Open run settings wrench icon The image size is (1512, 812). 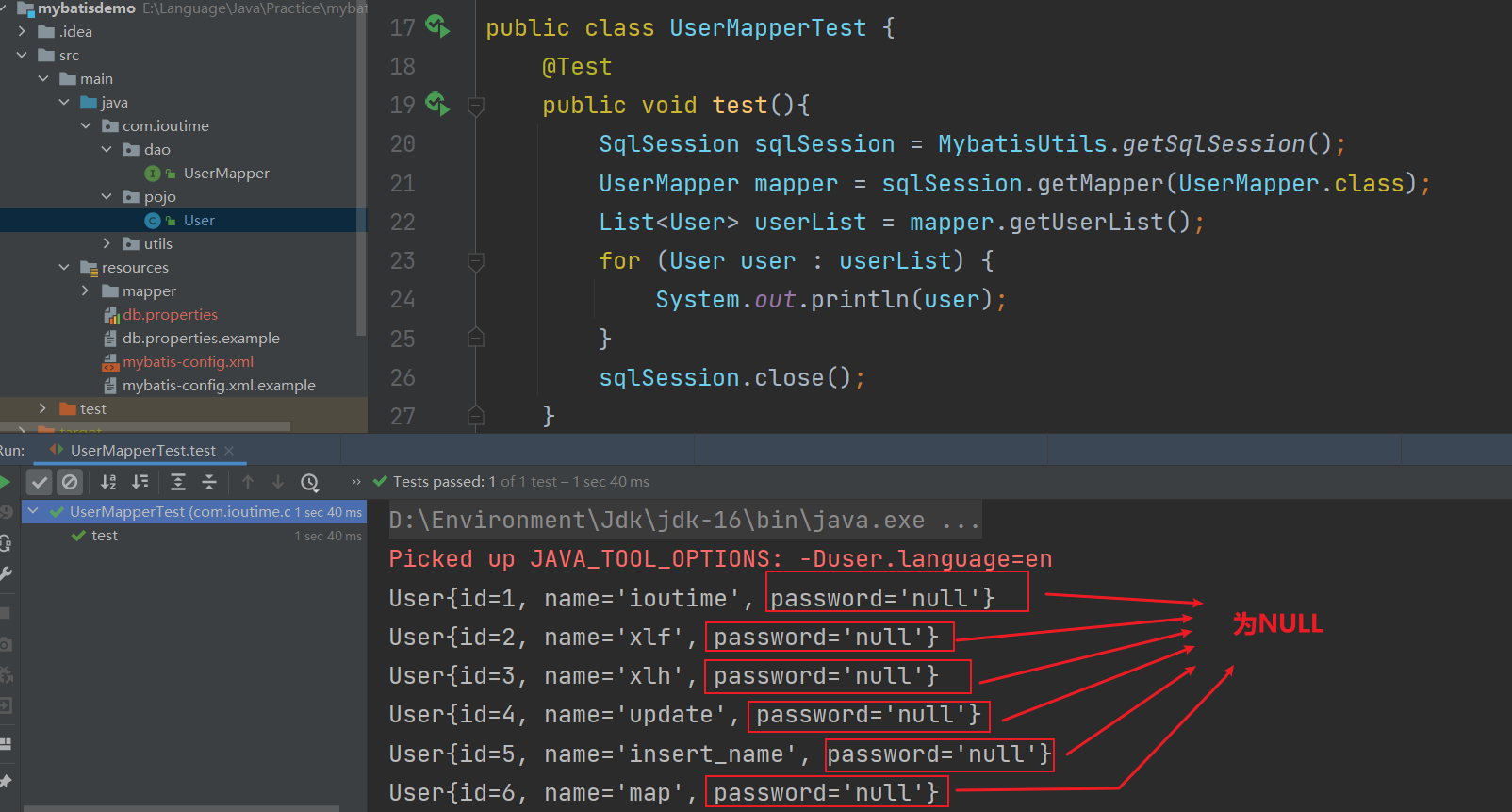pyautogui.click(x=6, y=573)
